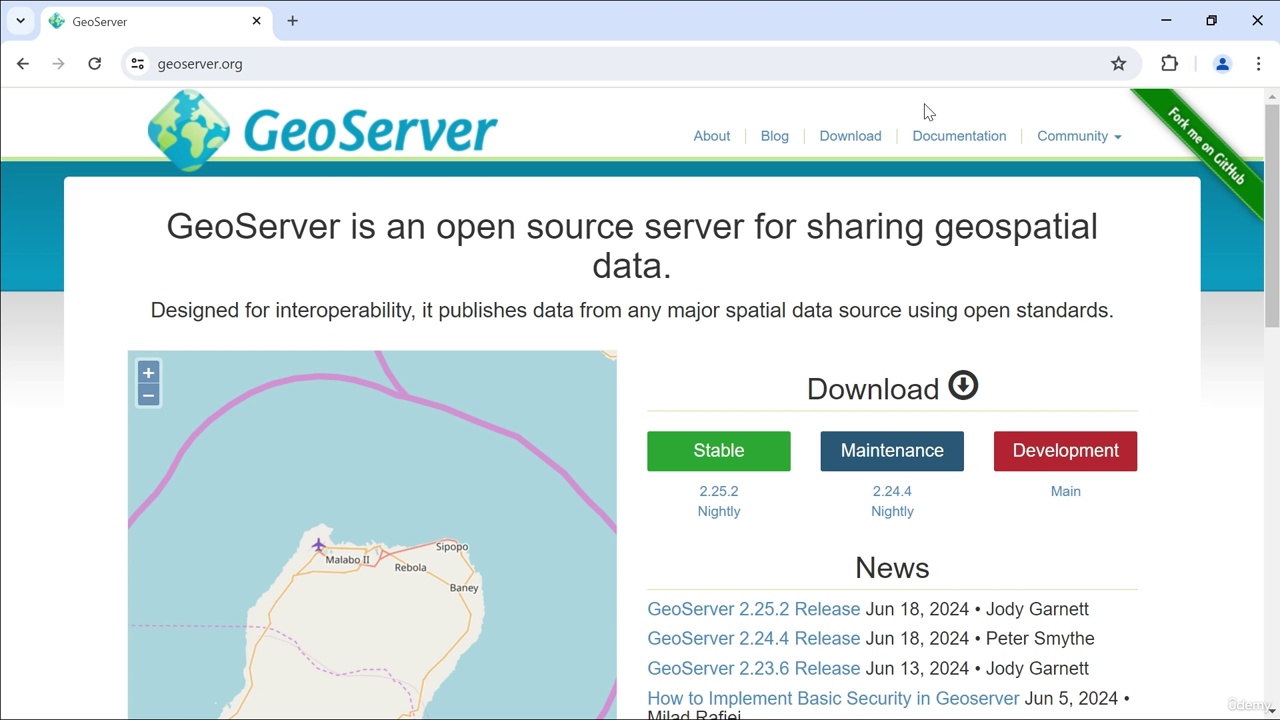The height and width of the screenshot is (720, 1280).
Task: Open the About menu item
Action: coord(712,136)
